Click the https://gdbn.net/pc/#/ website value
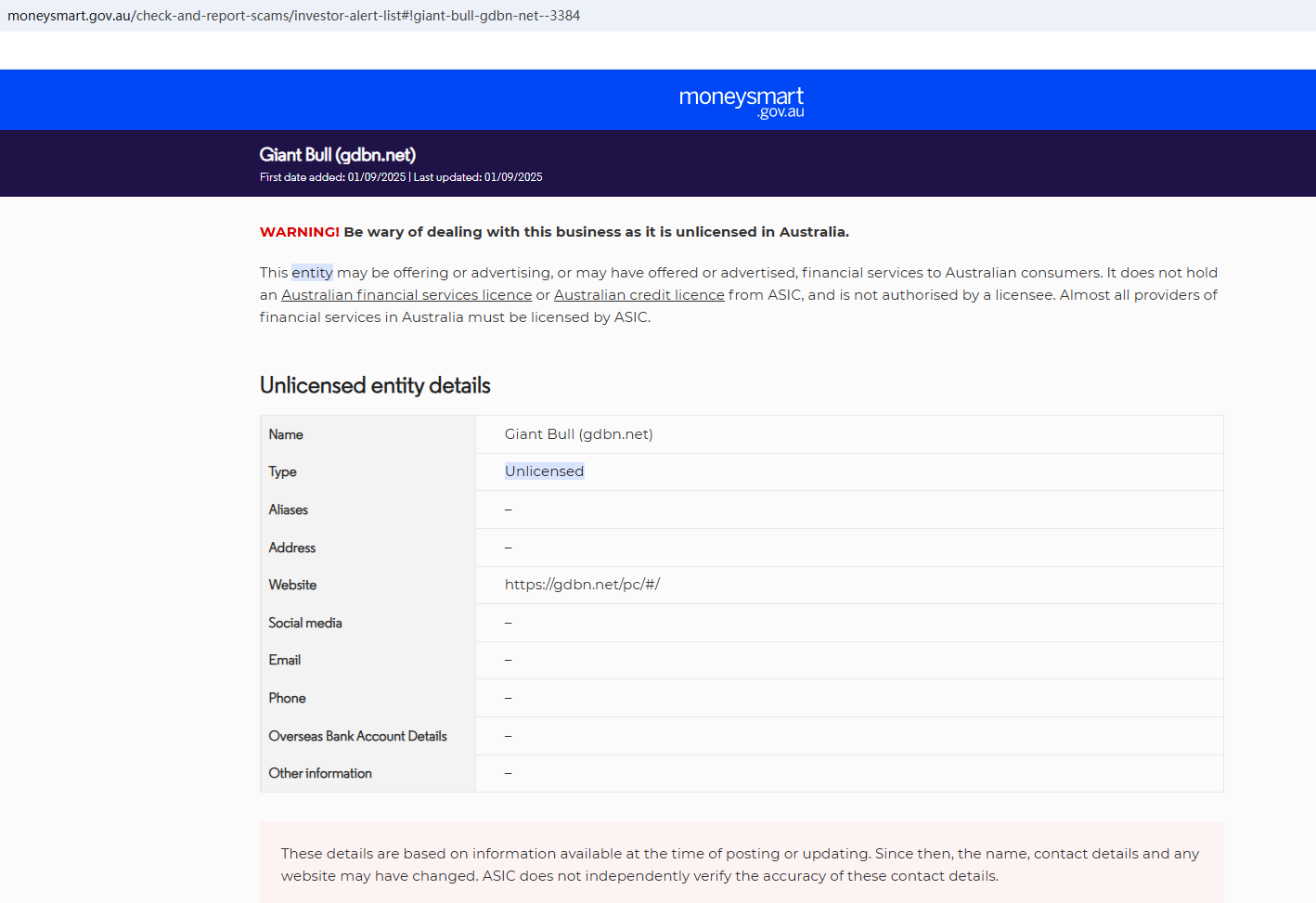This screenshot has height=903, width=1316. point(582,585)
